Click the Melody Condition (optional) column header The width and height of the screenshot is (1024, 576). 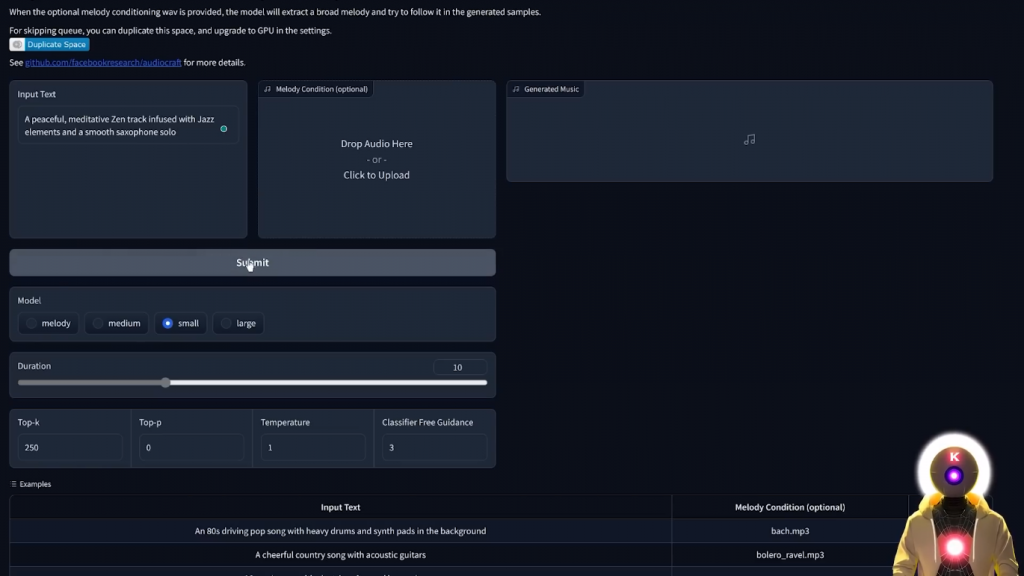tap(790, 507)
